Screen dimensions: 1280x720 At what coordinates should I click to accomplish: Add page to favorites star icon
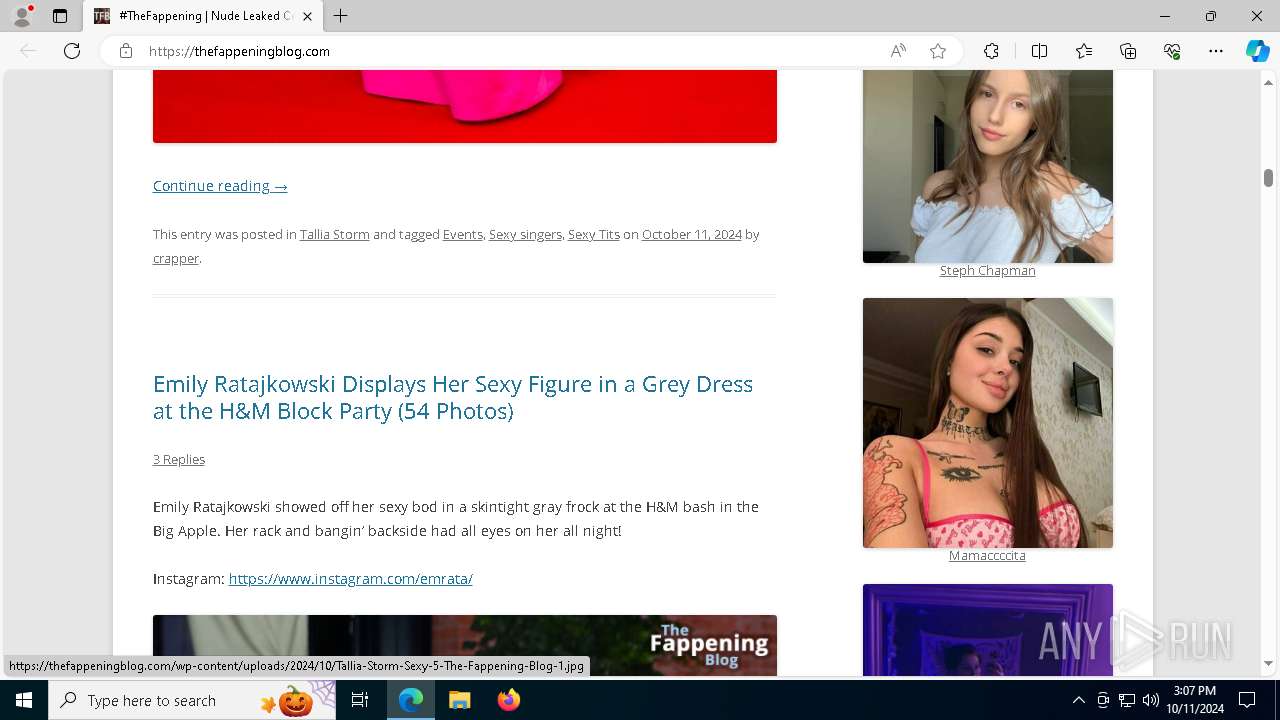(938, 51)
